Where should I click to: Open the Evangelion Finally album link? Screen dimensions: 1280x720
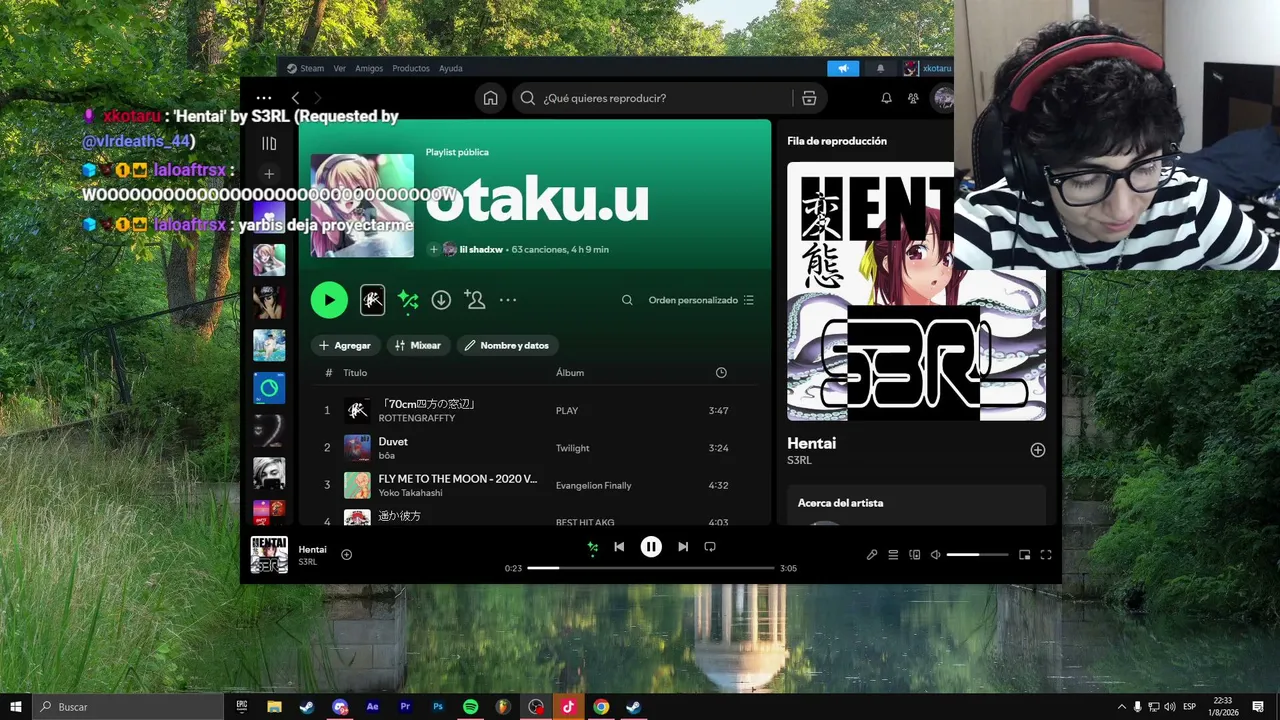click(x=594, y=485)
